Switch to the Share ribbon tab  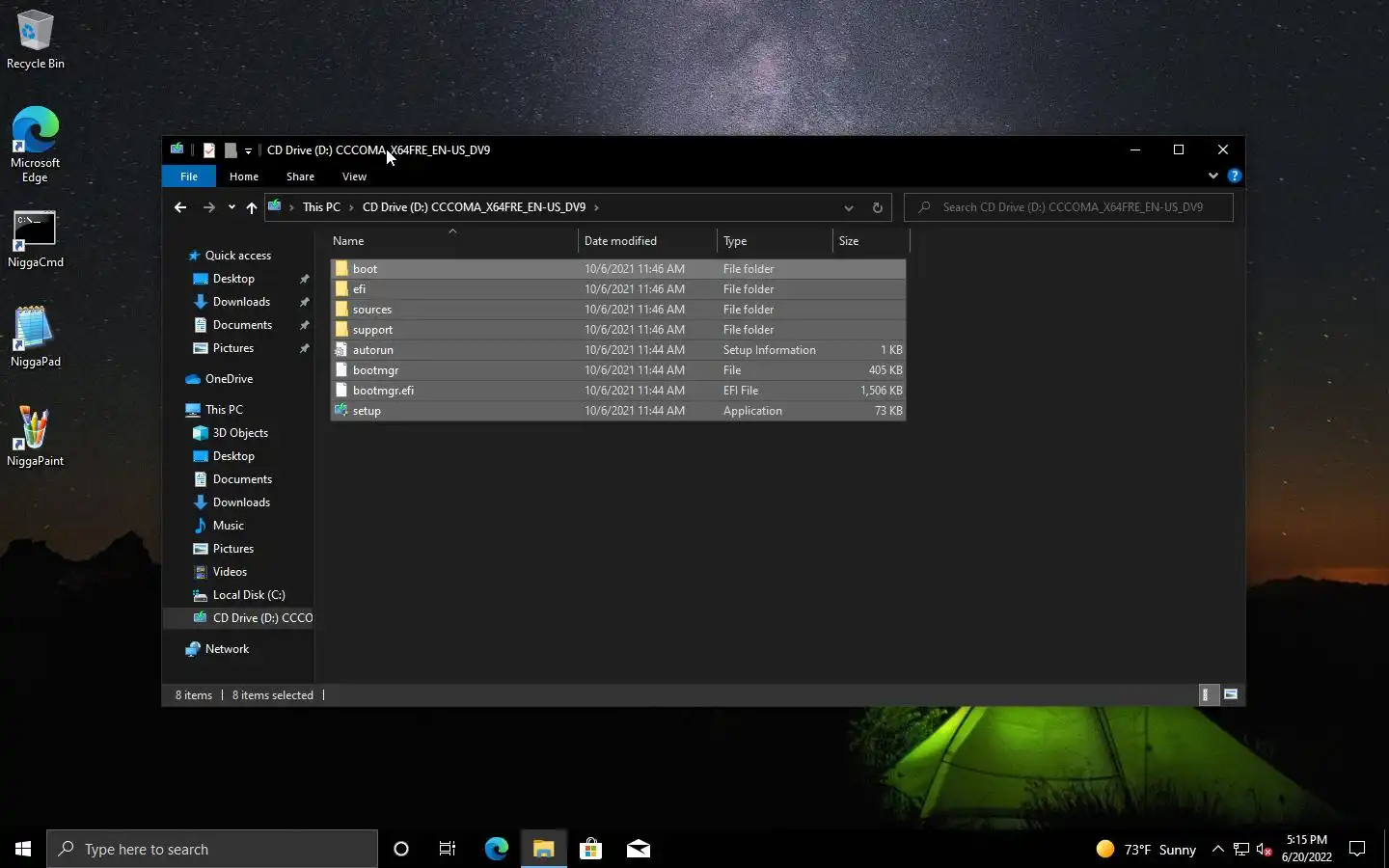click(x=300, y=176)
